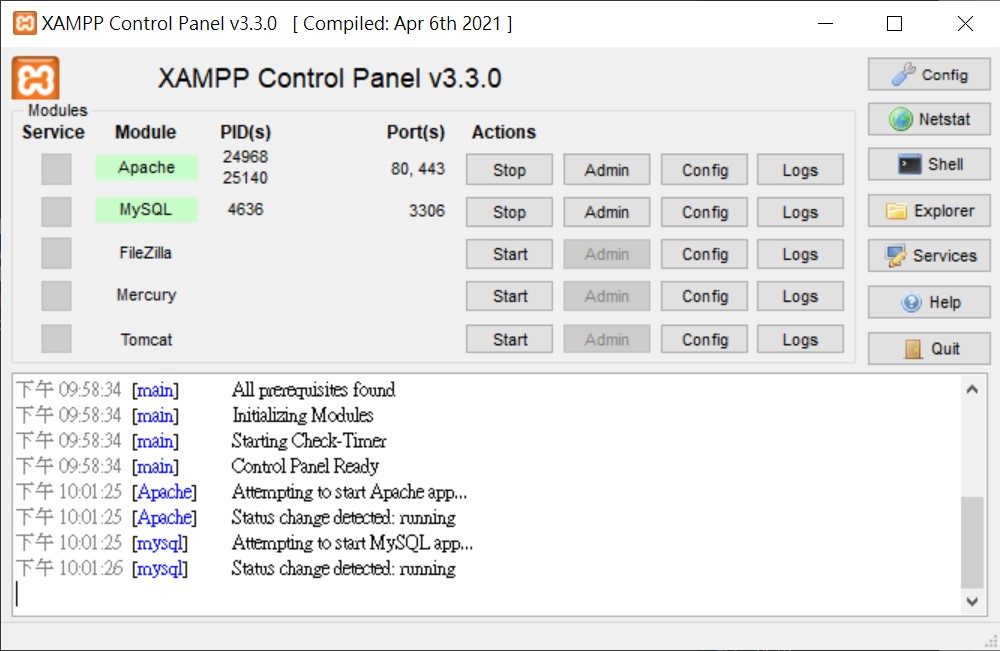This screenshot has width=1000, height=651.
Task: Launch Shell with the terminal icon
Action: (929, 165)
